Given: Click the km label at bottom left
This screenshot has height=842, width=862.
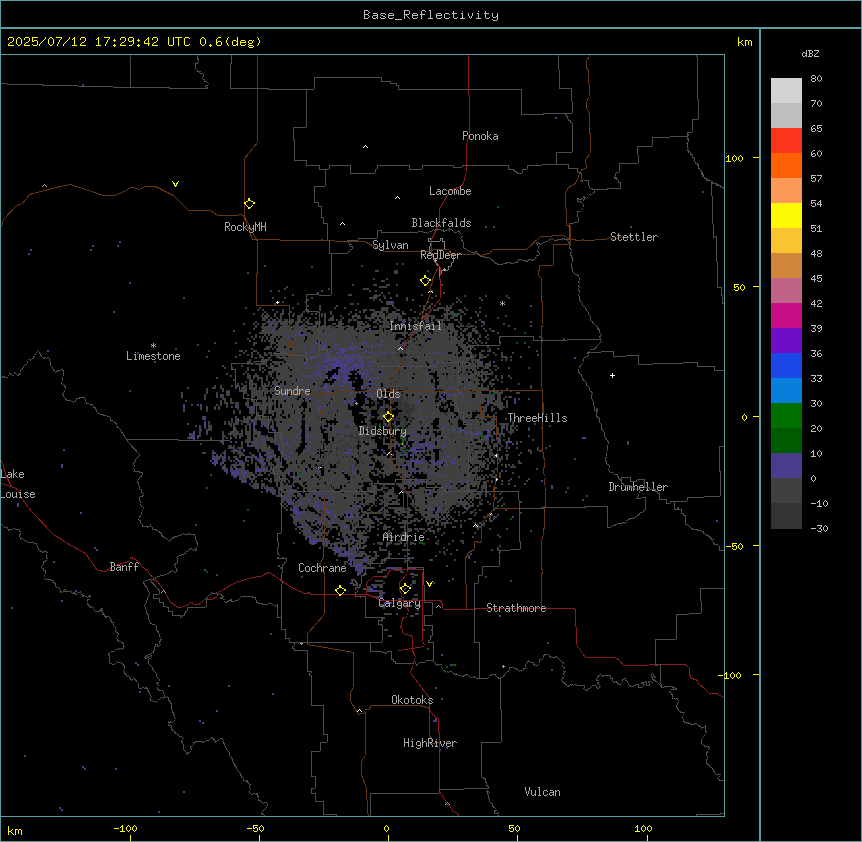Looking at the screenshot, I should click(15, 830).
